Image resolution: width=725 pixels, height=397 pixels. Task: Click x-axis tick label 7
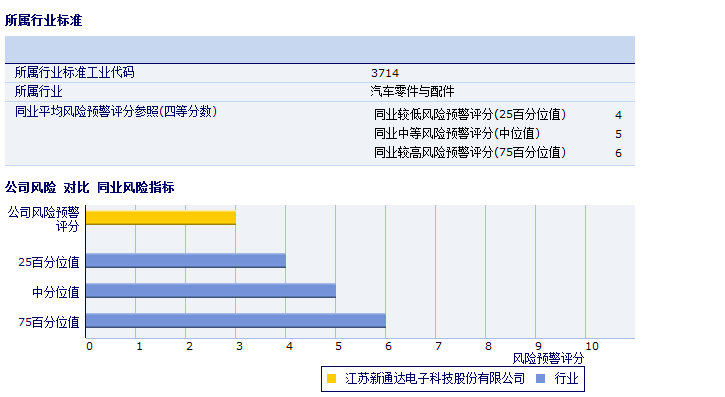[438, 346]
